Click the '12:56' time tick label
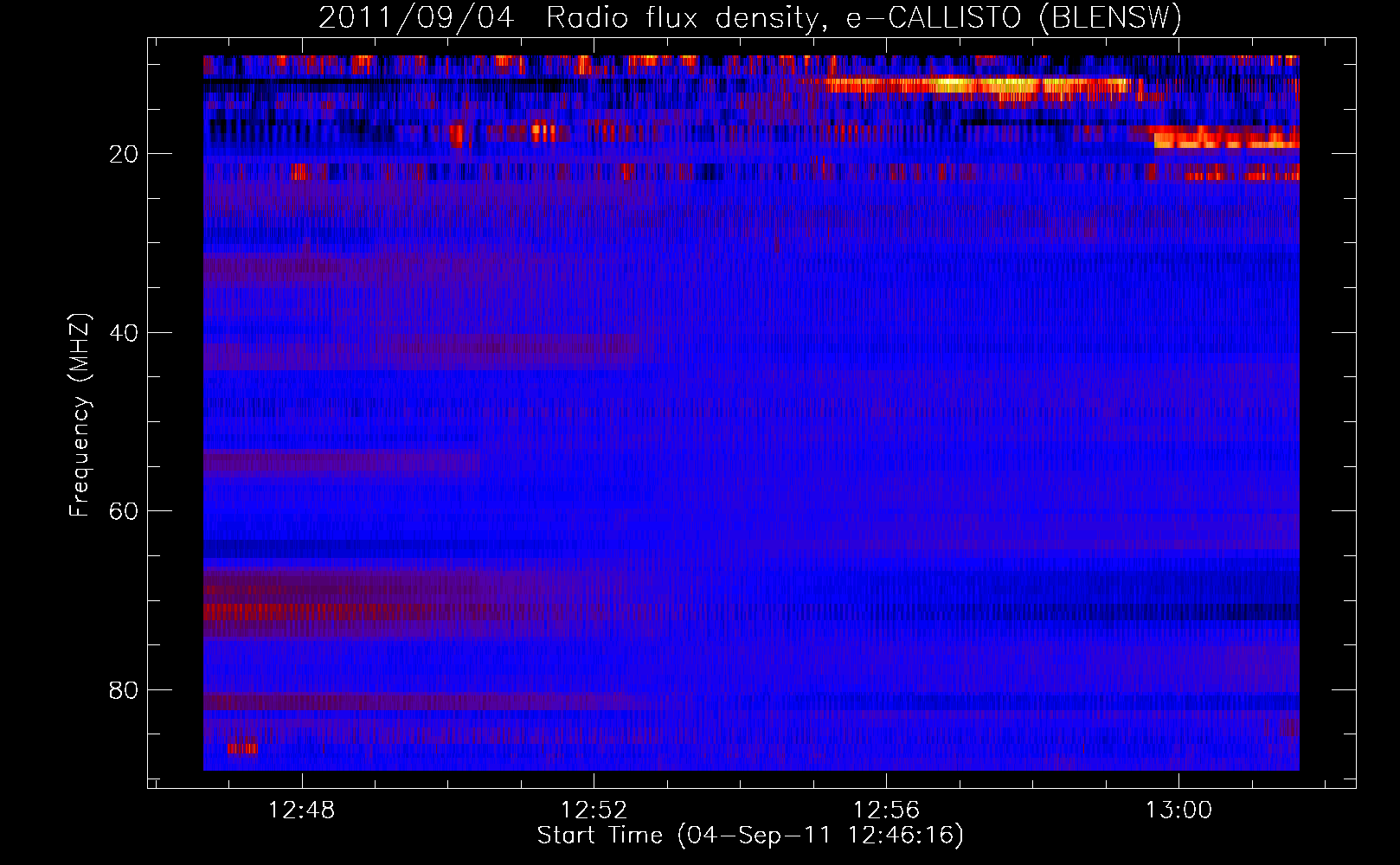This screenshot has width=1400, height=865. [886, 811]
